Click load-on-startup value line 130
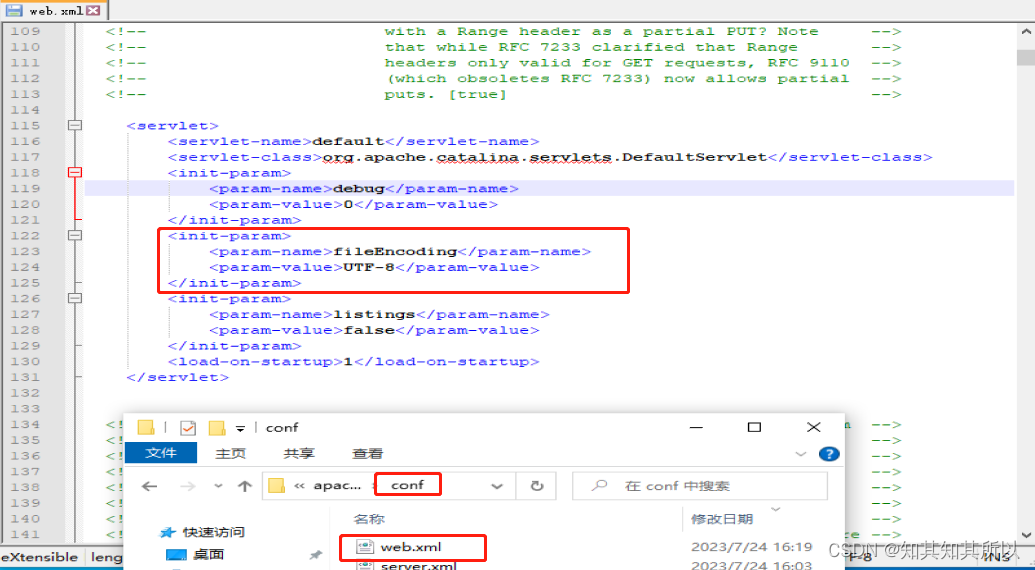The width and height of the screenshot is (1035, 570). tap(354, 362)
